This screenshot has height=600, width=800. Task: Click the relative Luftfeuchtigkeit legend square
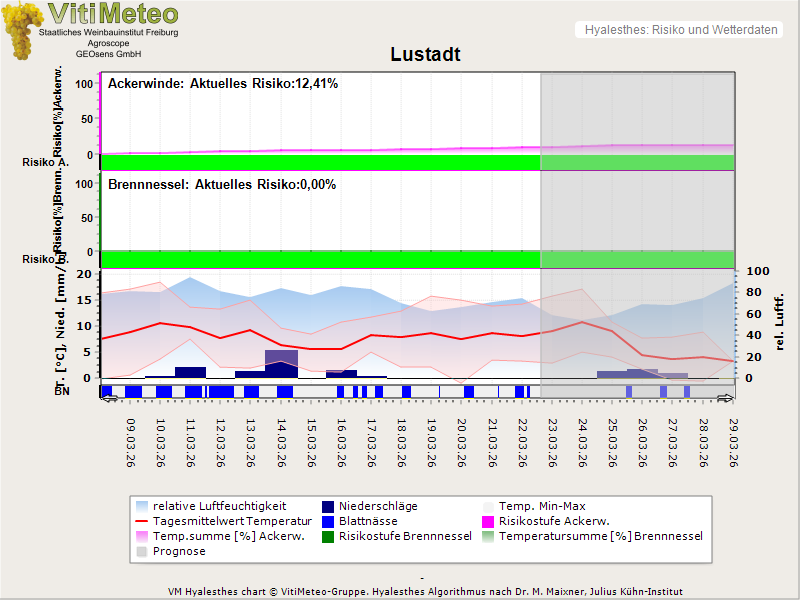point(143,507)
